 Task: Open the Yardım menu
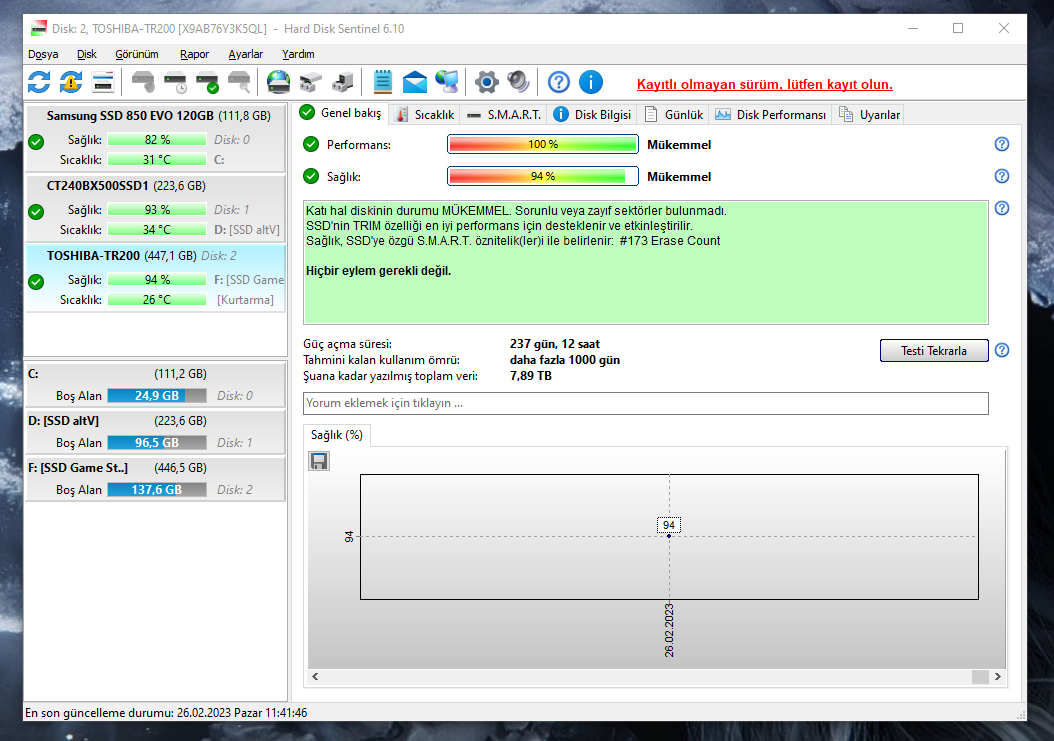[x=298, y=54]
